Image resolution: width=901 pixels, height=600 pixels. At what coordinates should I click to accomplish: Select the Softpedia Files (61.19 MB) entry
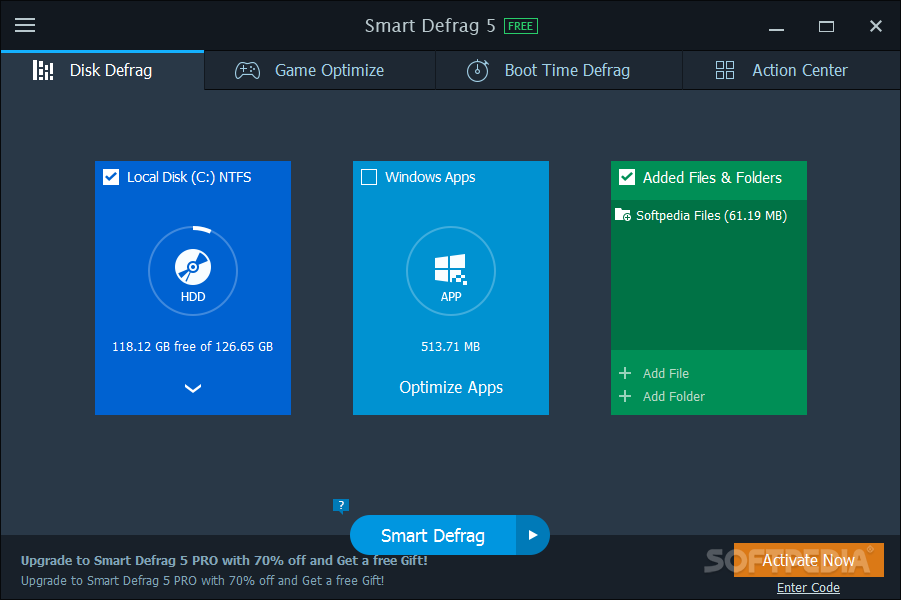click(709, 216)
